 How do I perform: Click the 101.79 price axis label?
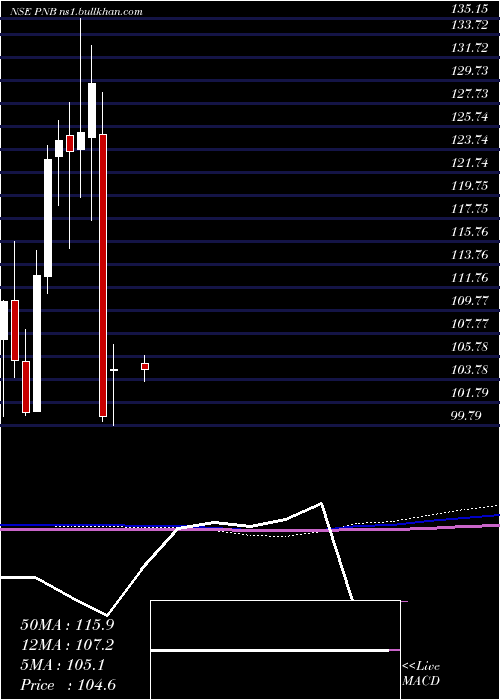pyautogui.click(x=470, y=393)
